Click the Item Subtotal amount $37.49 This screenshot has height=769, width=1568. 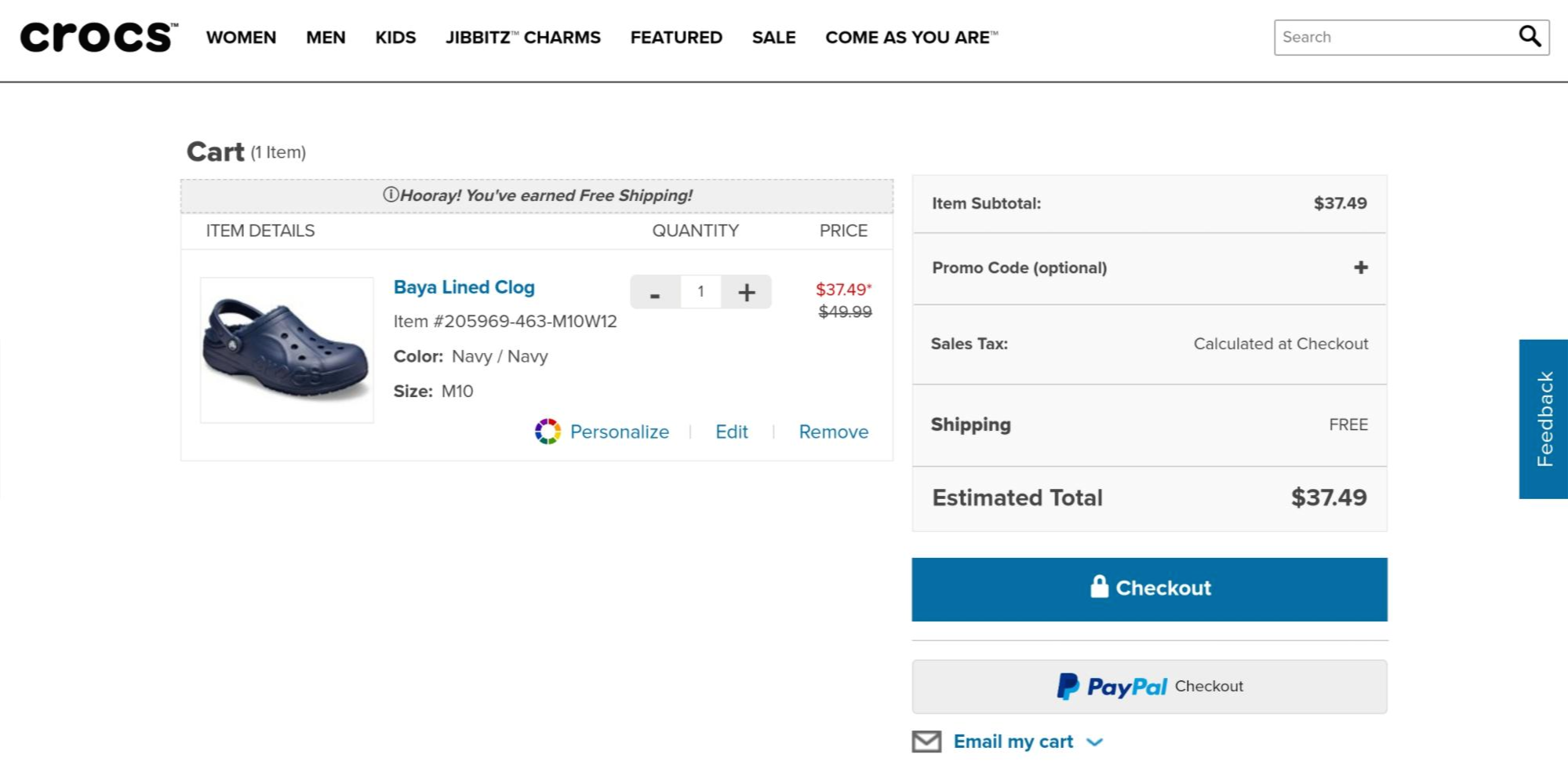pyautogui.click(x=1341, y=203)
